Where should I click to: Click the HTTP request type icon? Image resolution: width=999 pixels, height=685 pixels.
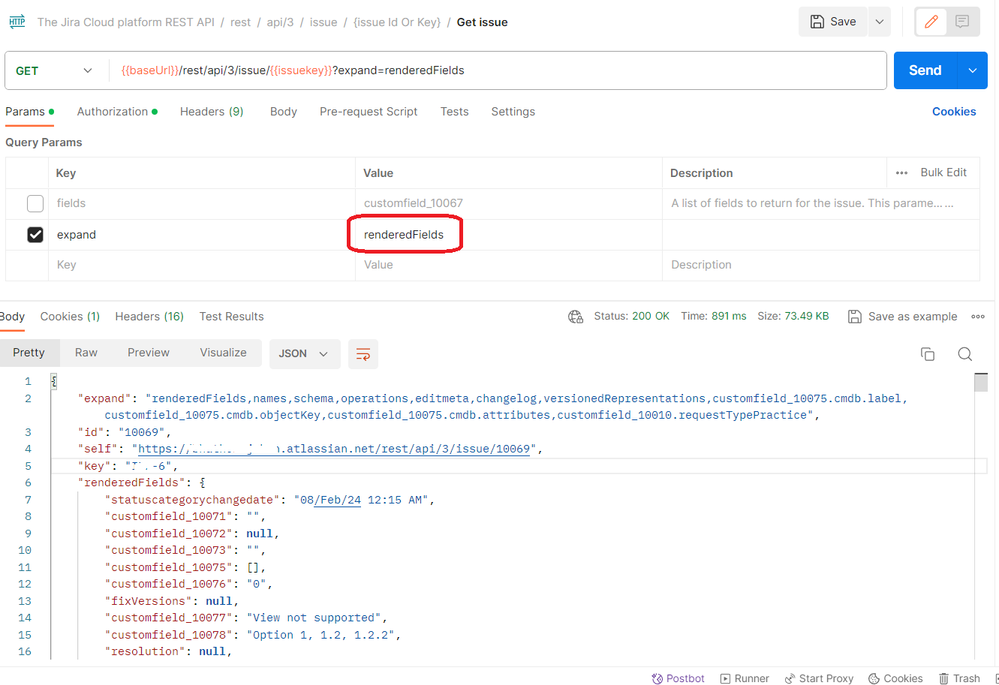click(17, 22)
